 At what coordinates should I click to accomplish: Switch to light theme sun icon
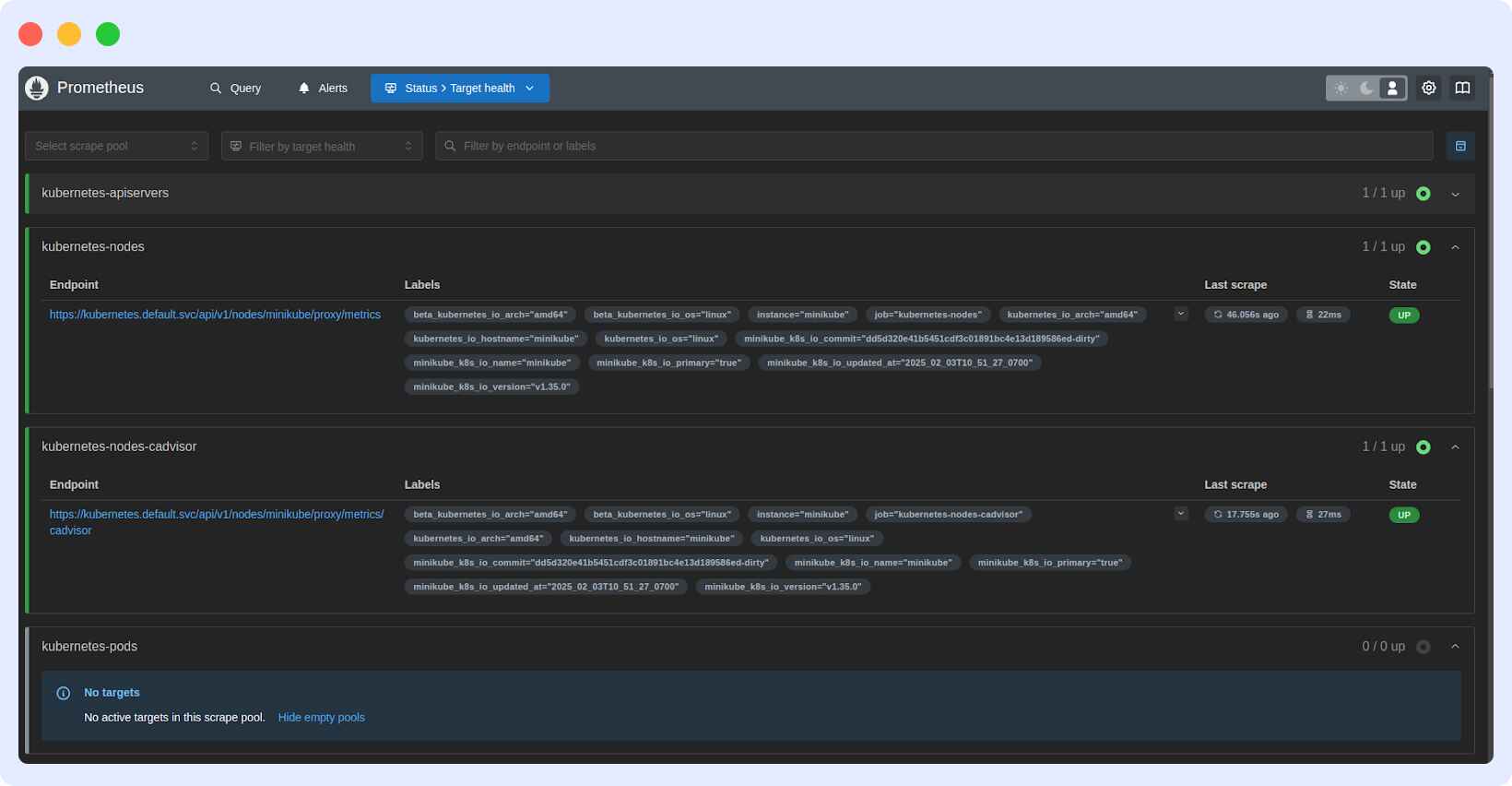1341,89
